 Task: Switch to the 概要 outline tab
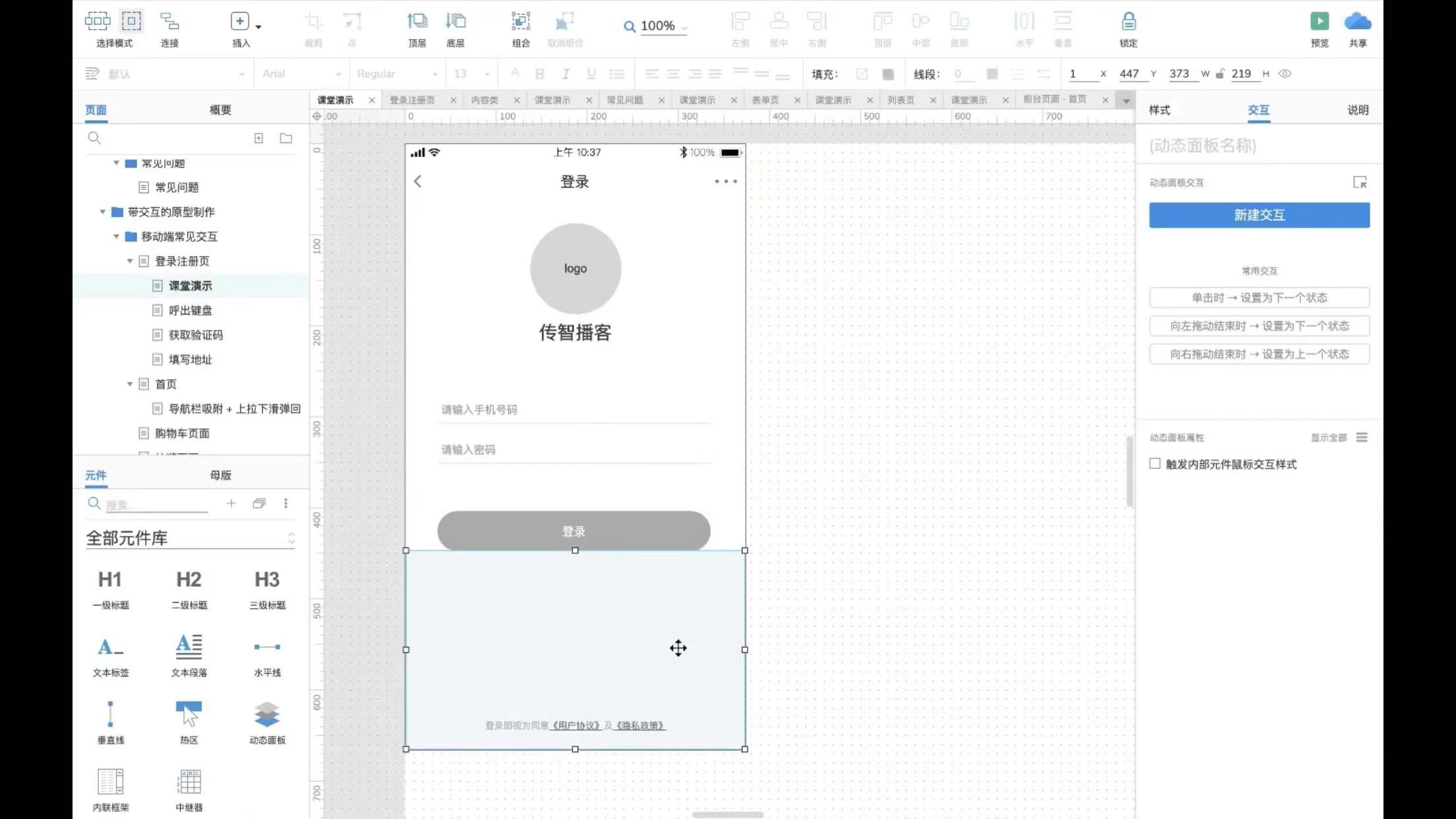point(220,110)
